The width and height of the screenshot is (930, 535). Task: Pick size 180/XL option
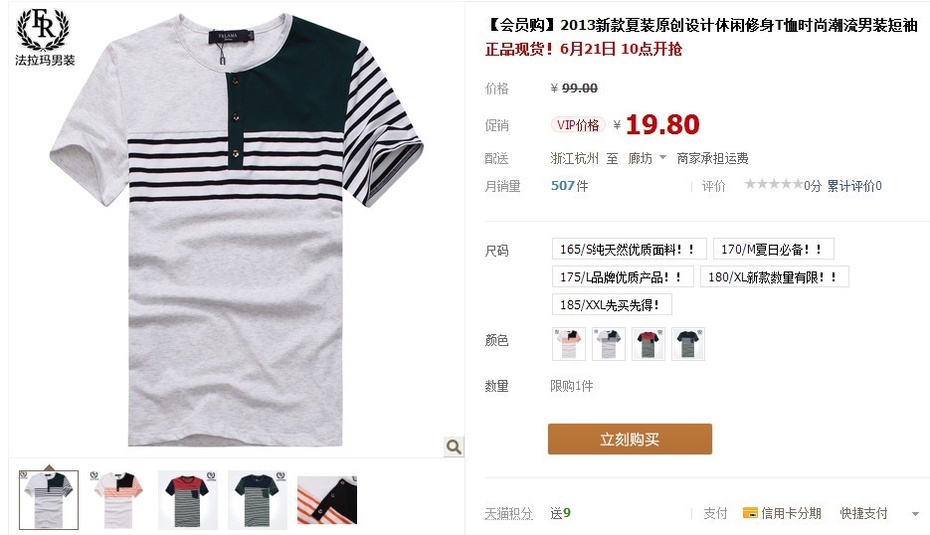pyautogui.click(x=774, y=277)
